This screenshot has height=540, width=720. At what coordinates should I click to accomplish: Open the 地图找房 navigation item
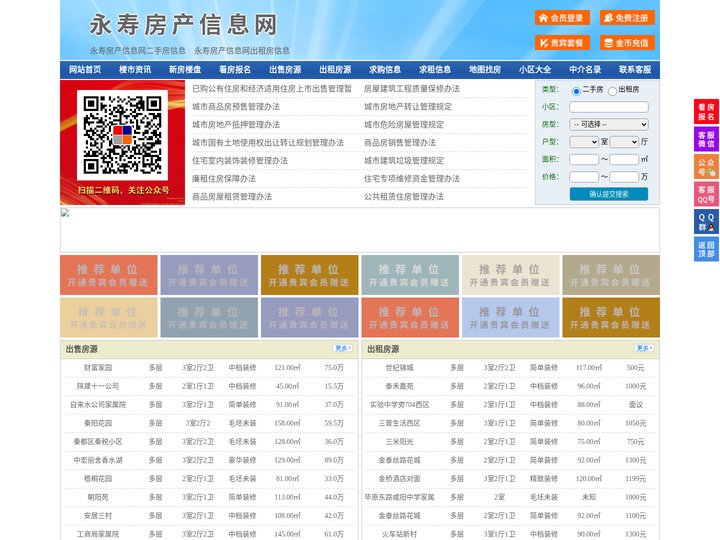[485, 70]
